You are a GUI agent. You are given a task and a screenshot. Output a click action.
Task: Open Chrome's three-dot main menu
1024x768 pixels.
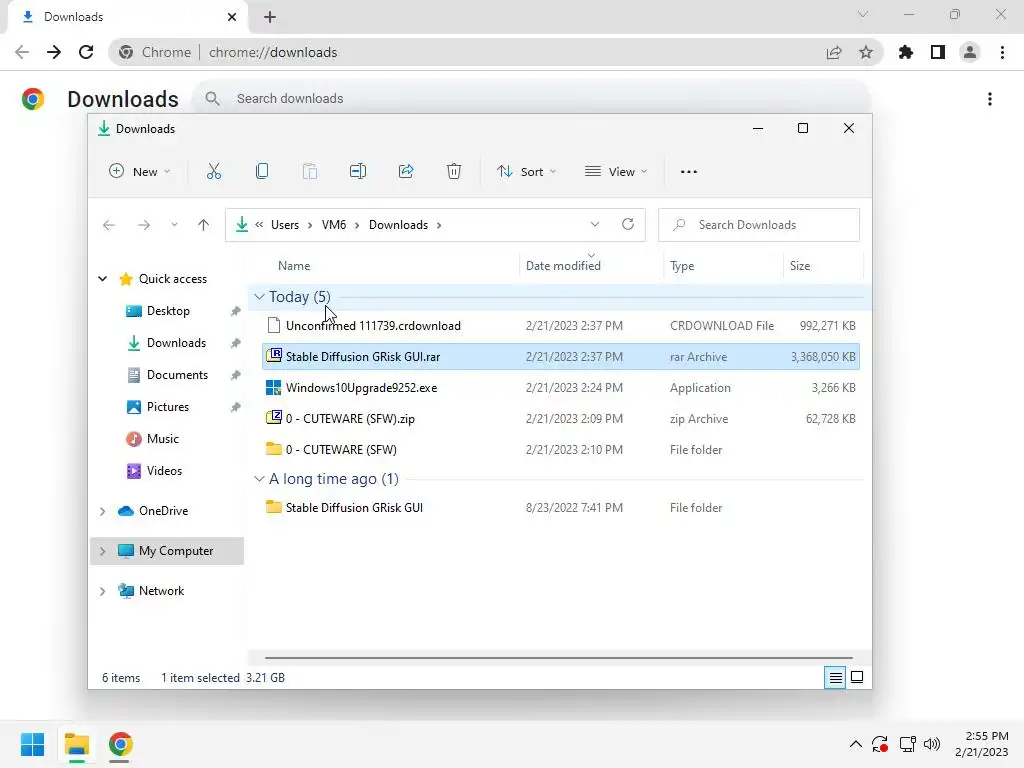coord(1002,52)
